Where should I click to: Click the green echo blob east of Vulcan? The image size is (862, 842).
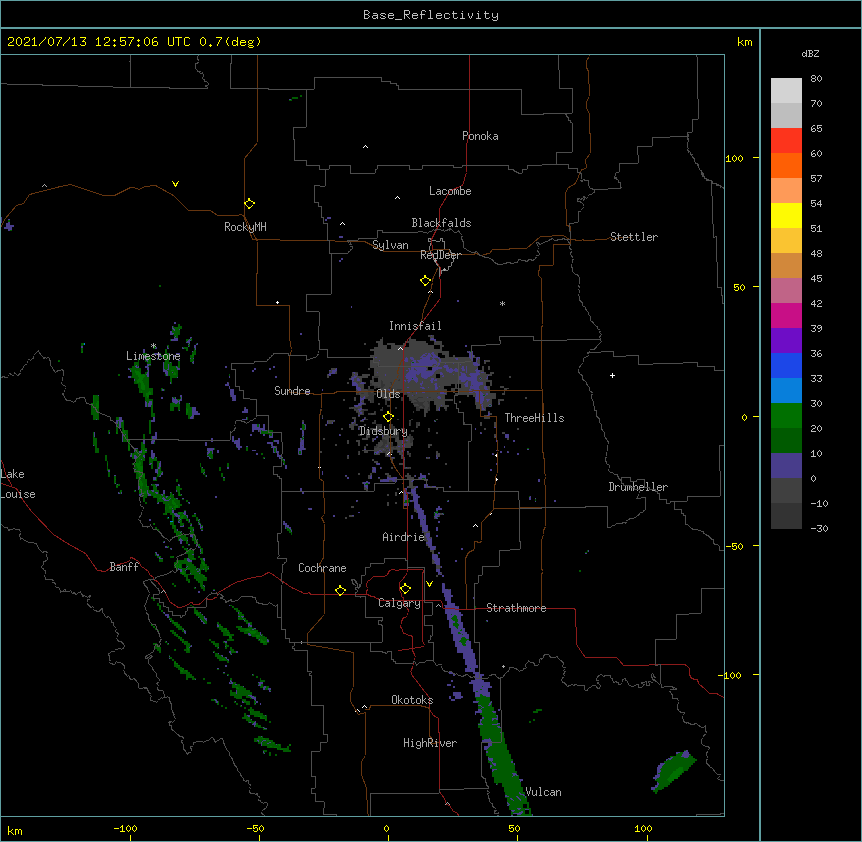[673, 771]
